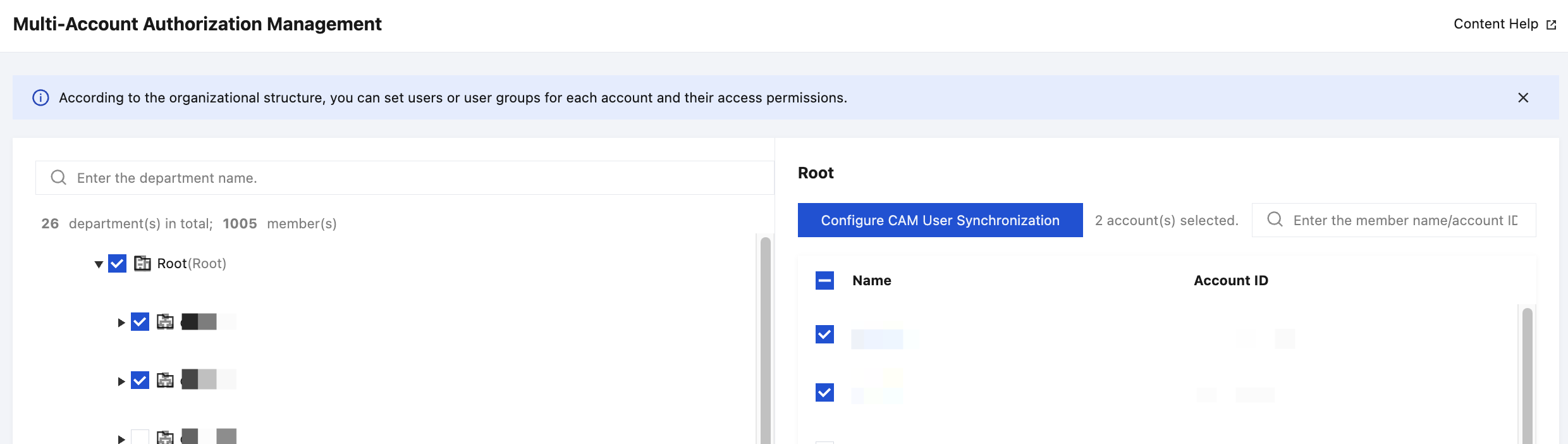Expand the first department under Root
The image size is (1568, 444).
click(121, 323)
